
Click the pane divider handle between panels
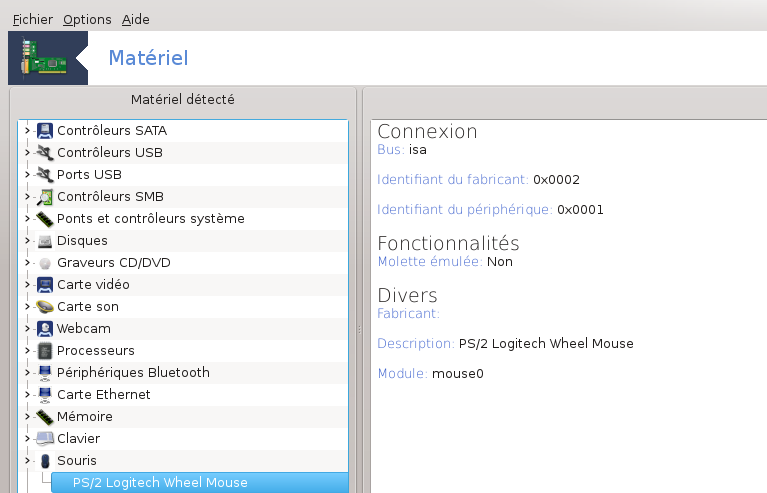point(359,329)
